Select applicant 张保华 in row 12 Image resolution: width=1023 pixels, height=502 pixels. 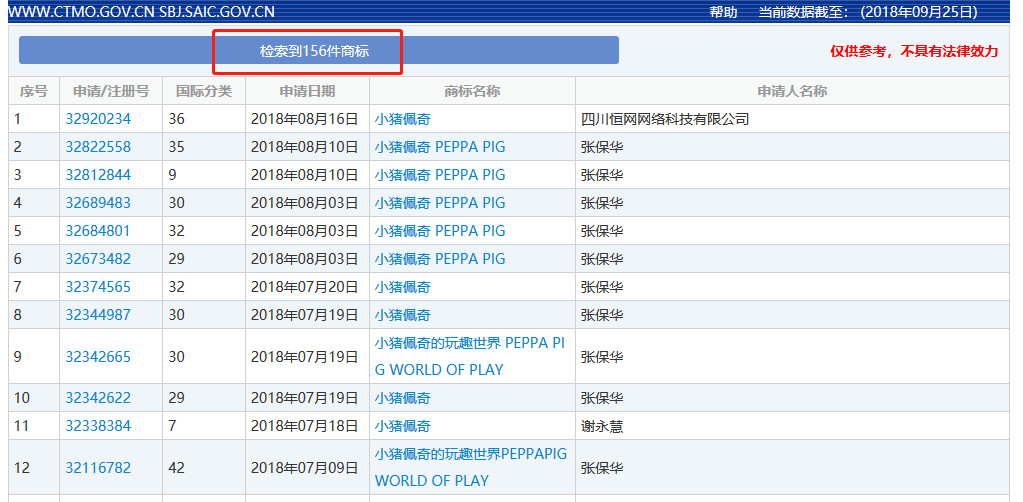(x=602, y=468)
